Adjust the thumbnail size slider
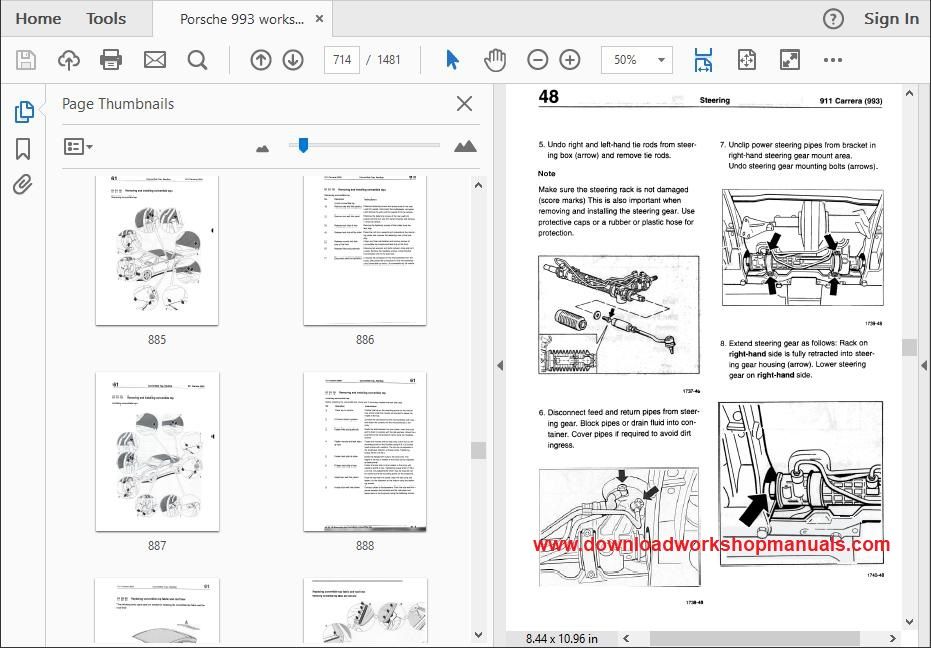This screenshot has height=648, width=931. 303,145
